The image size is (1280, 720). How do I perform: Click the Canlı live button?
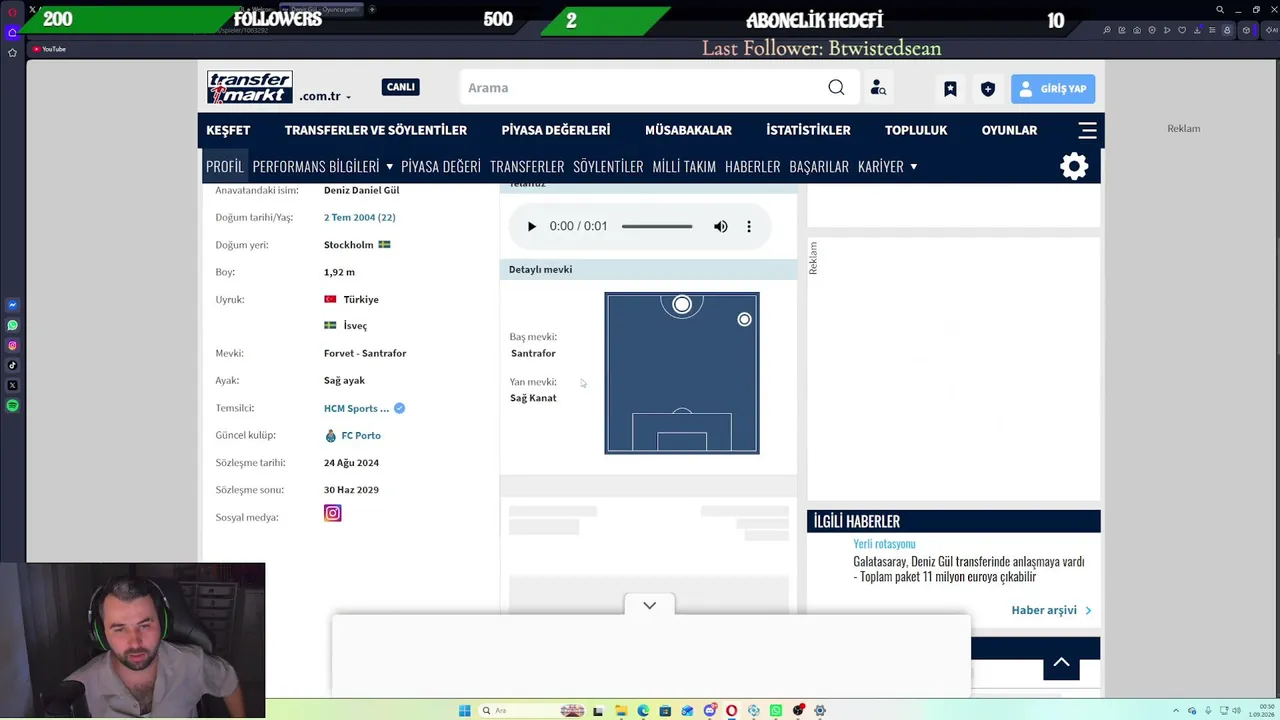click(x=400, y=87)
